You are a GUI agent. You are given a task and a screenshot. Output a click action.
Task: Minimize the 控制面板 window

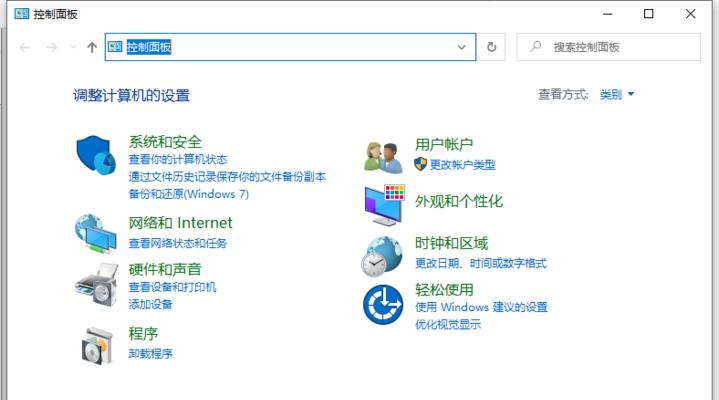click(608, 14)
